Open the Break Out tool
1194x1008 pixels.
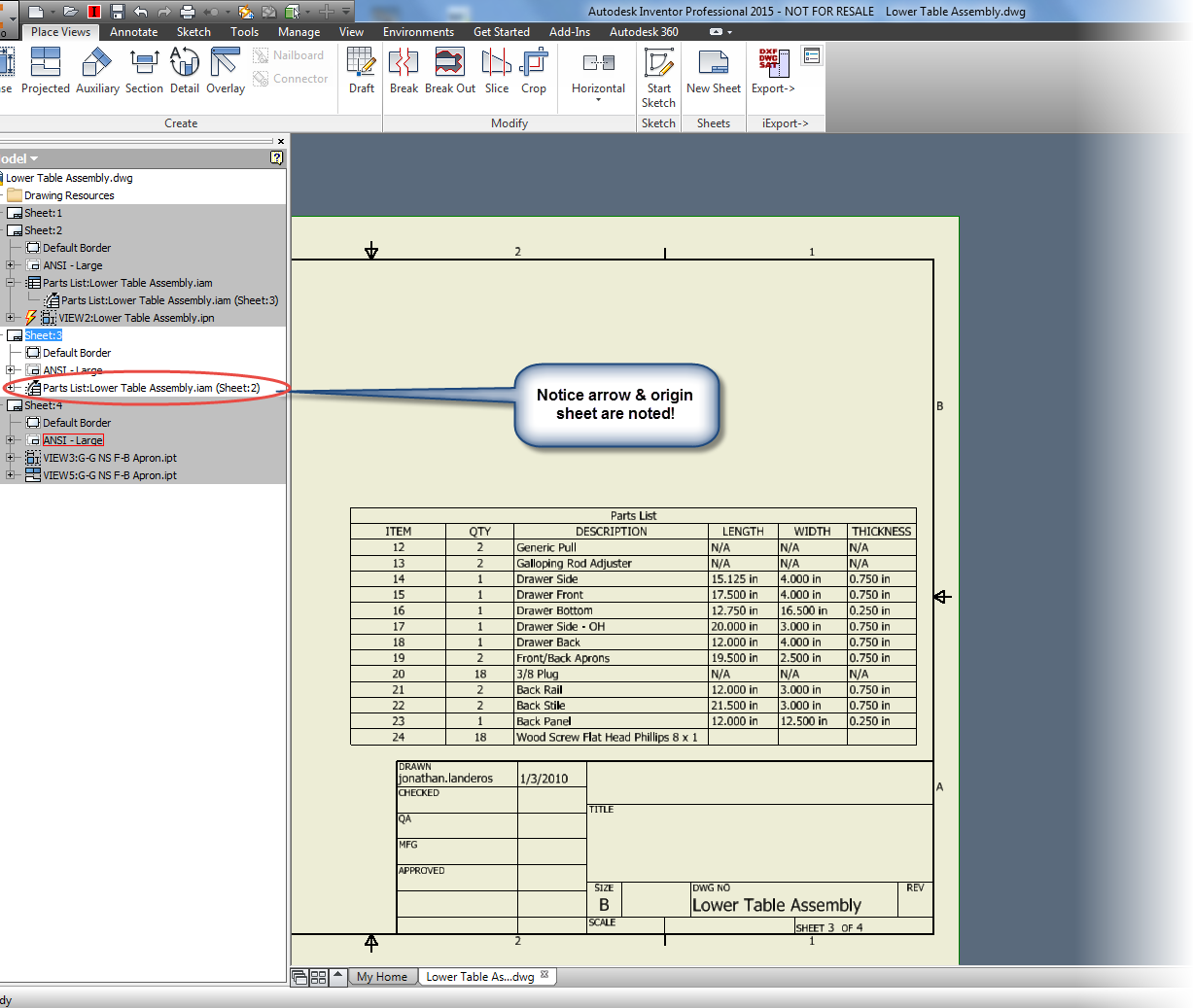[449, 68]
